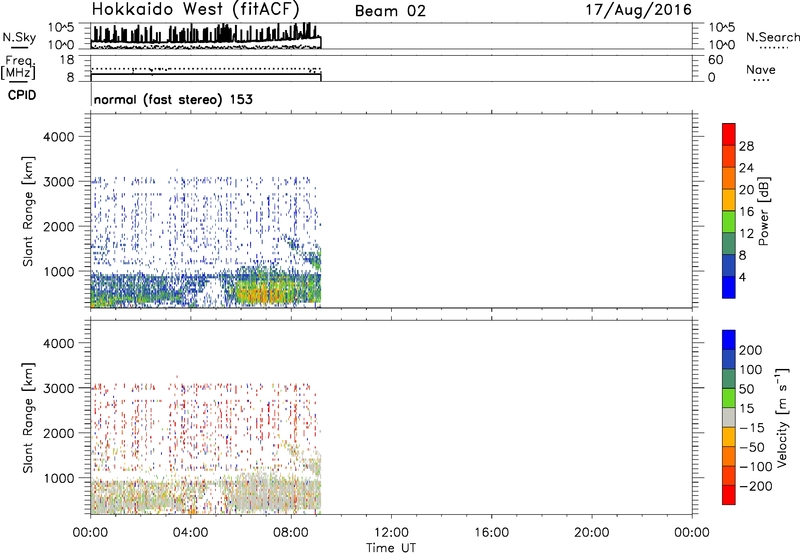
Task: Click the 'CPID' row label
Action: pos(22,95)
